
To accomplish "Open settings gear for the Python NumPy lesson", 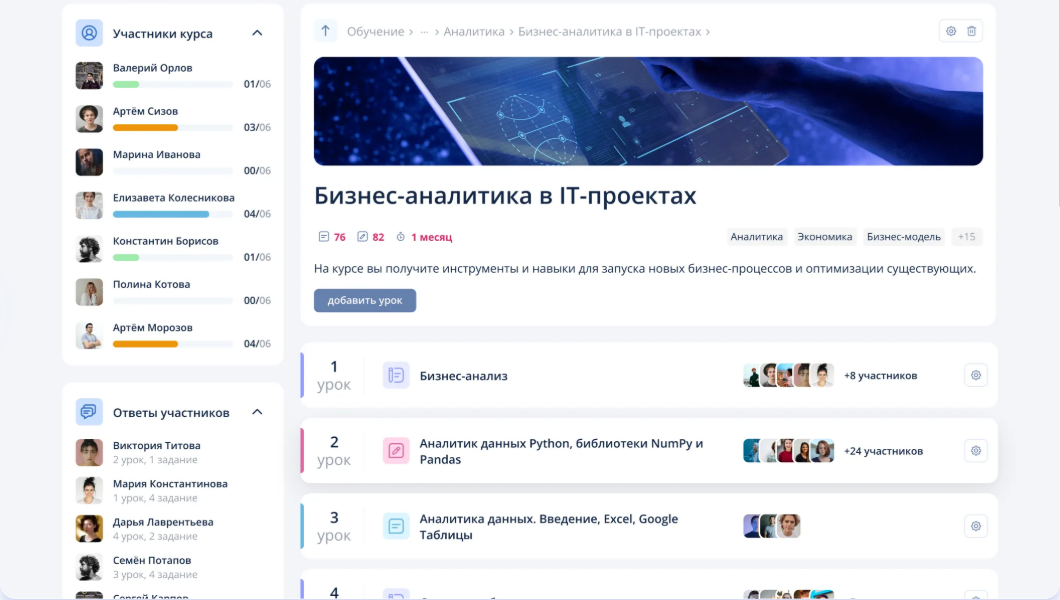I will pos(975,451).
